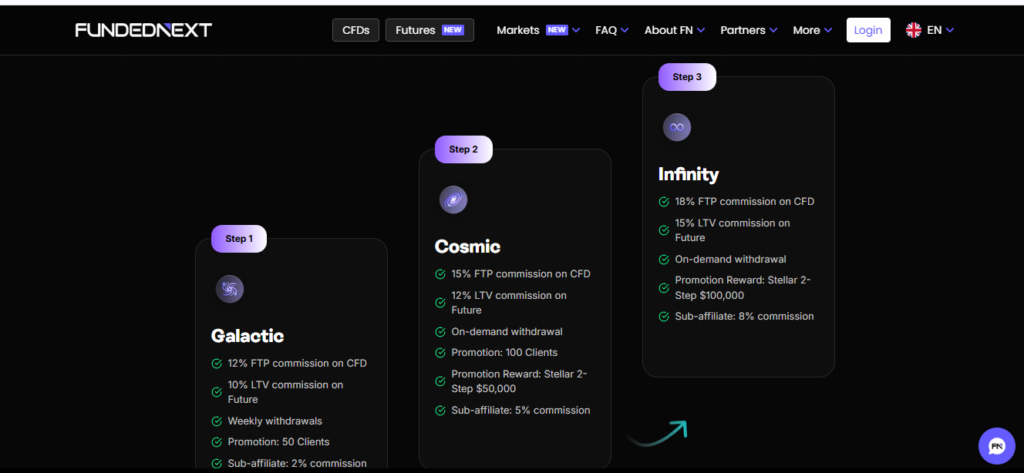Viewport: 1024px width, 473px height.
Task: Expand the FAQ dropdown menu
Action: point(611,30)
